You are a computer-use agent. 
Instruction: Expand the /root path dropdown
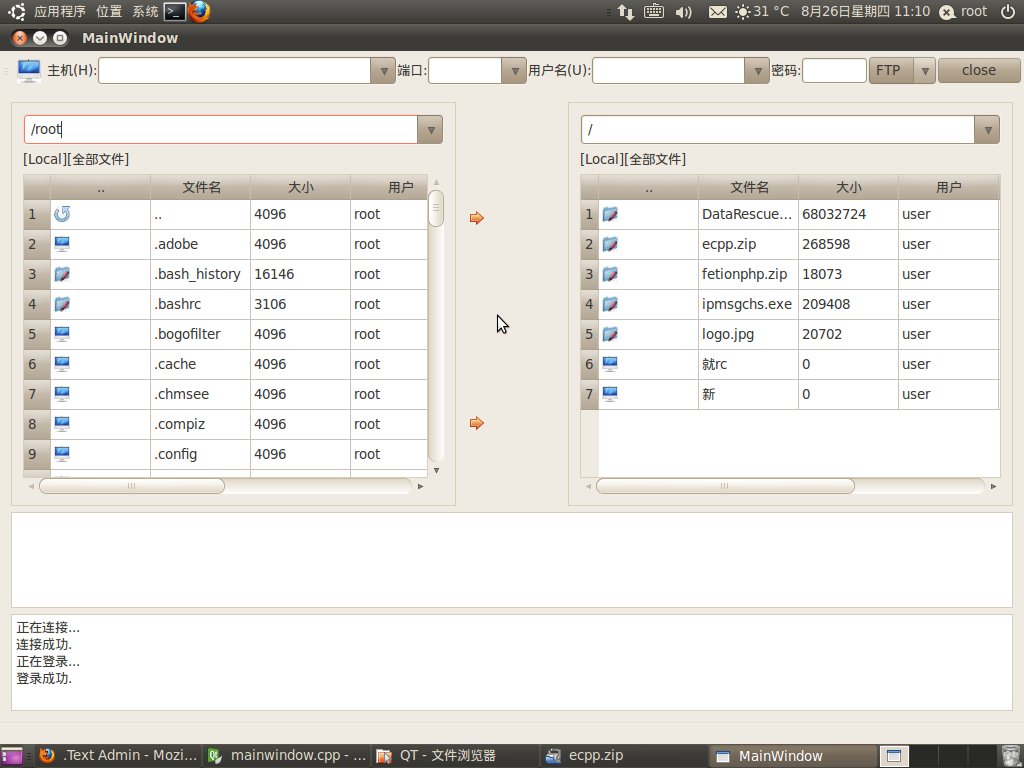pos(430,129)
